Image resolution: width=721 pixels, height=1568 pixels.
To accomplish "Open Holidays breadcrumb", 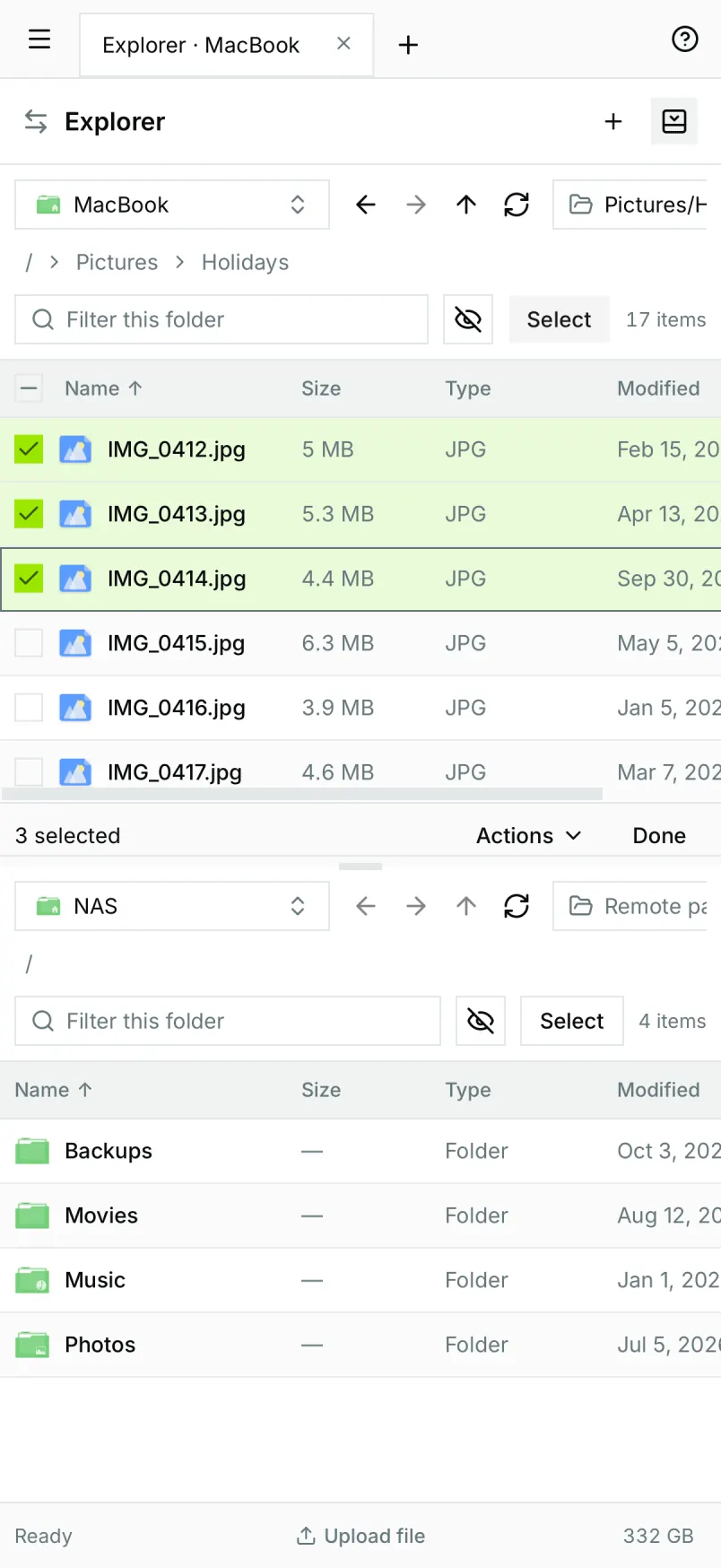I will [245, 262].
